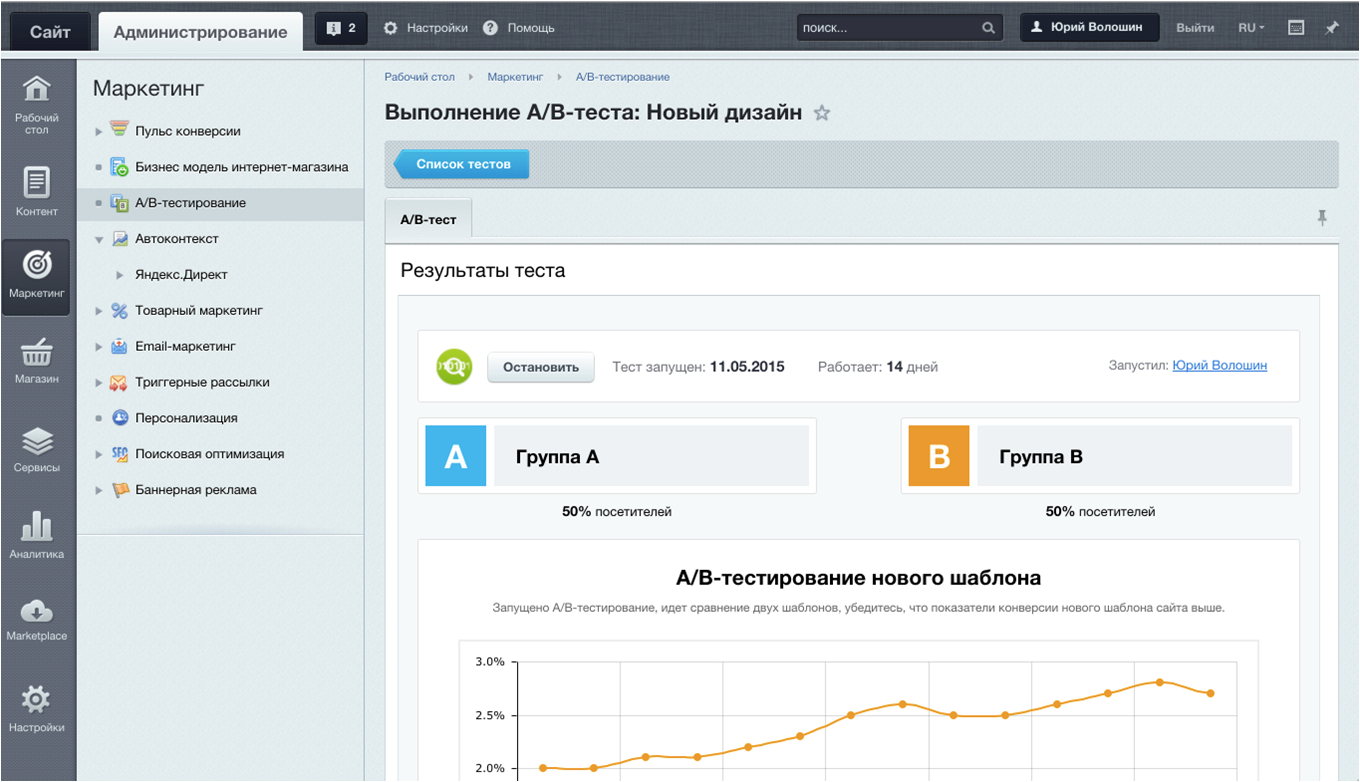The height and width of the screenshot is (782, 1360).
Task: Click the Список тестов button
Action: tap(461, 164)
